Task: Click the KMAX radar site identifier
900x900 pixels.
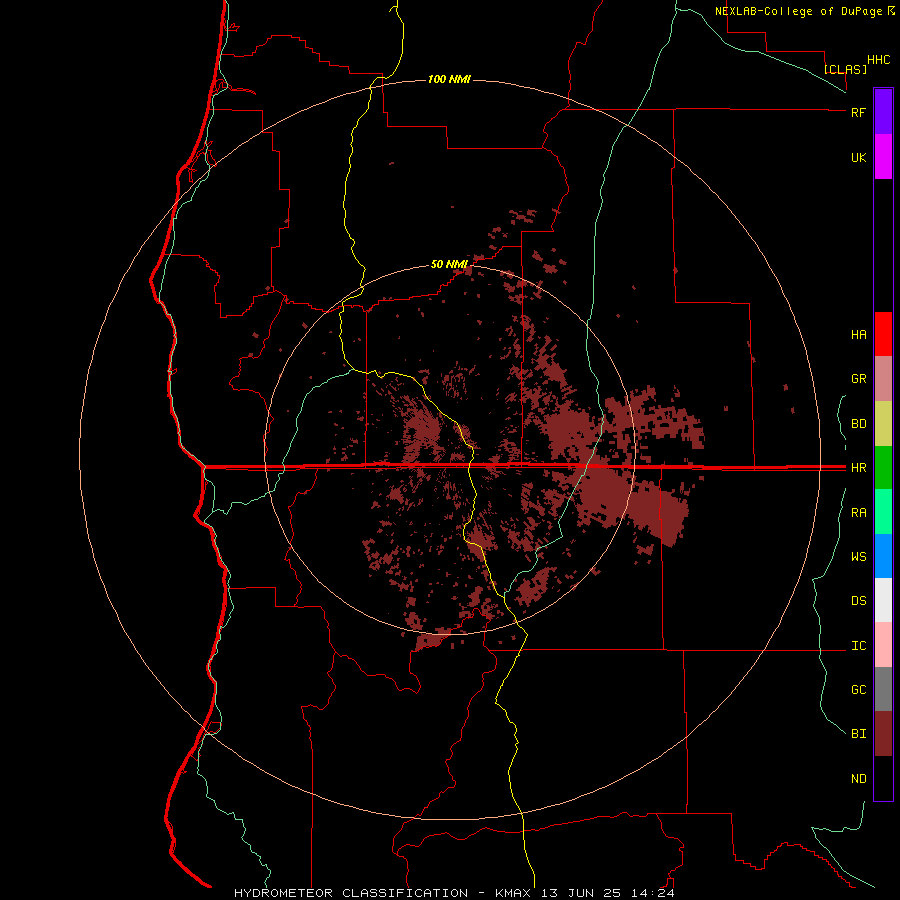Action: click(x=513, y=893)
